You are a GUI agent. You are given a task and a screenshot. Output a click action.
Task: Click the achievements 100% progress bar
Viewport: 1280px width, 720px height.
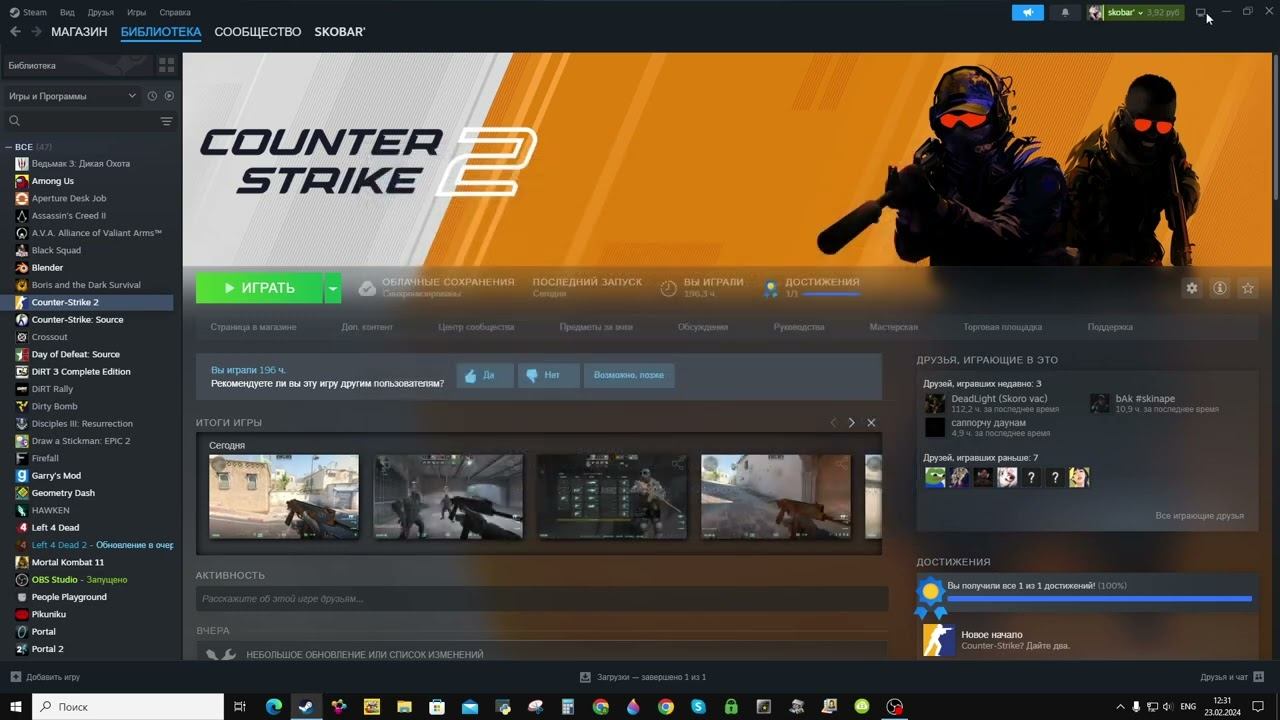coord(1099,599)
